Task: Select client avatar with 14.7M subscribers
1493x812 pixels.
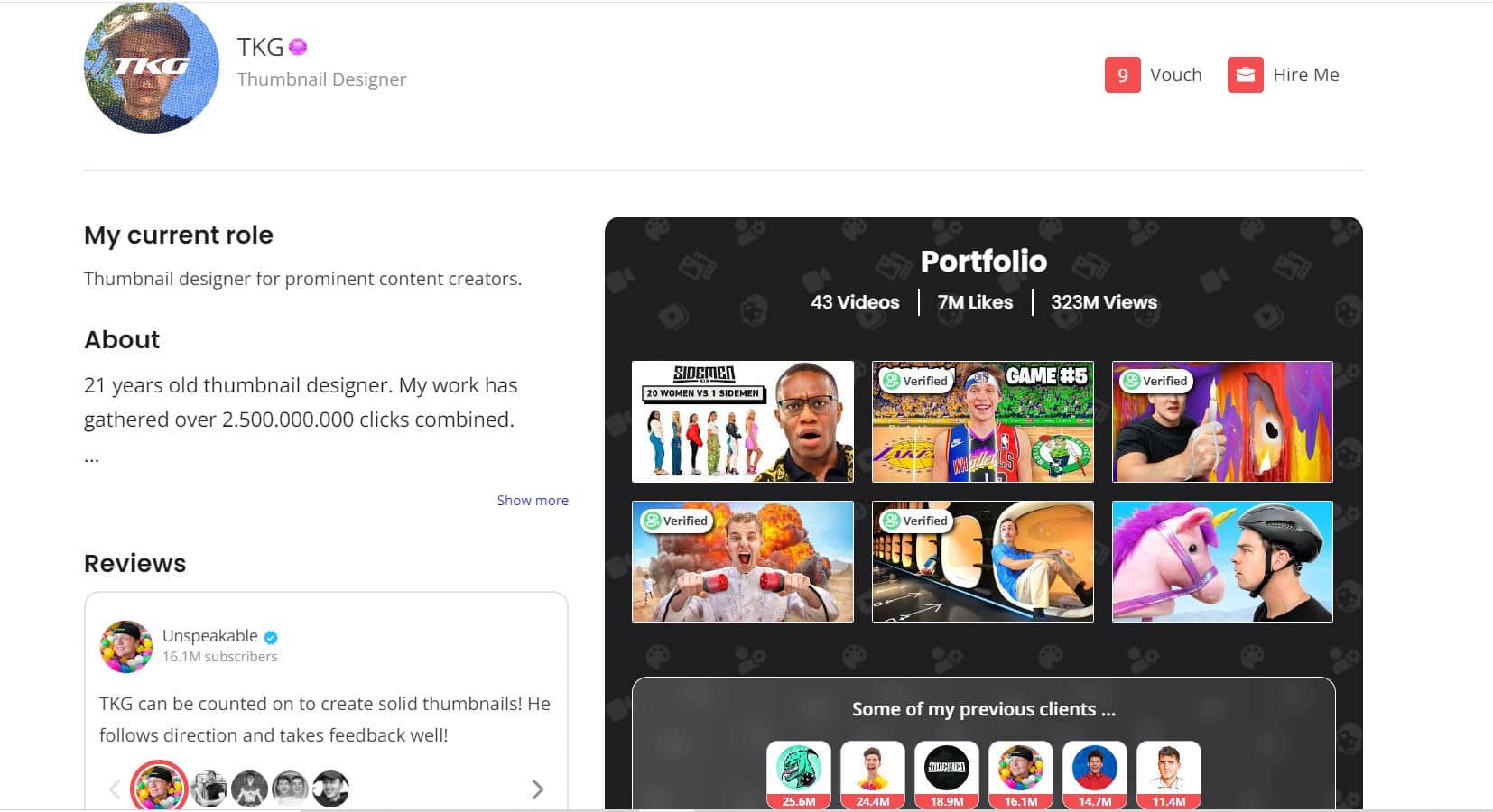Action: 1095,774
